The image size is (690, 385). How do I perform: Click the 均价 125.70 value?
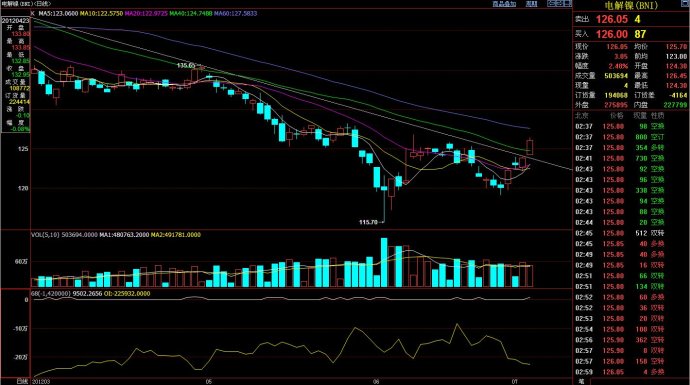coord(676,47)
